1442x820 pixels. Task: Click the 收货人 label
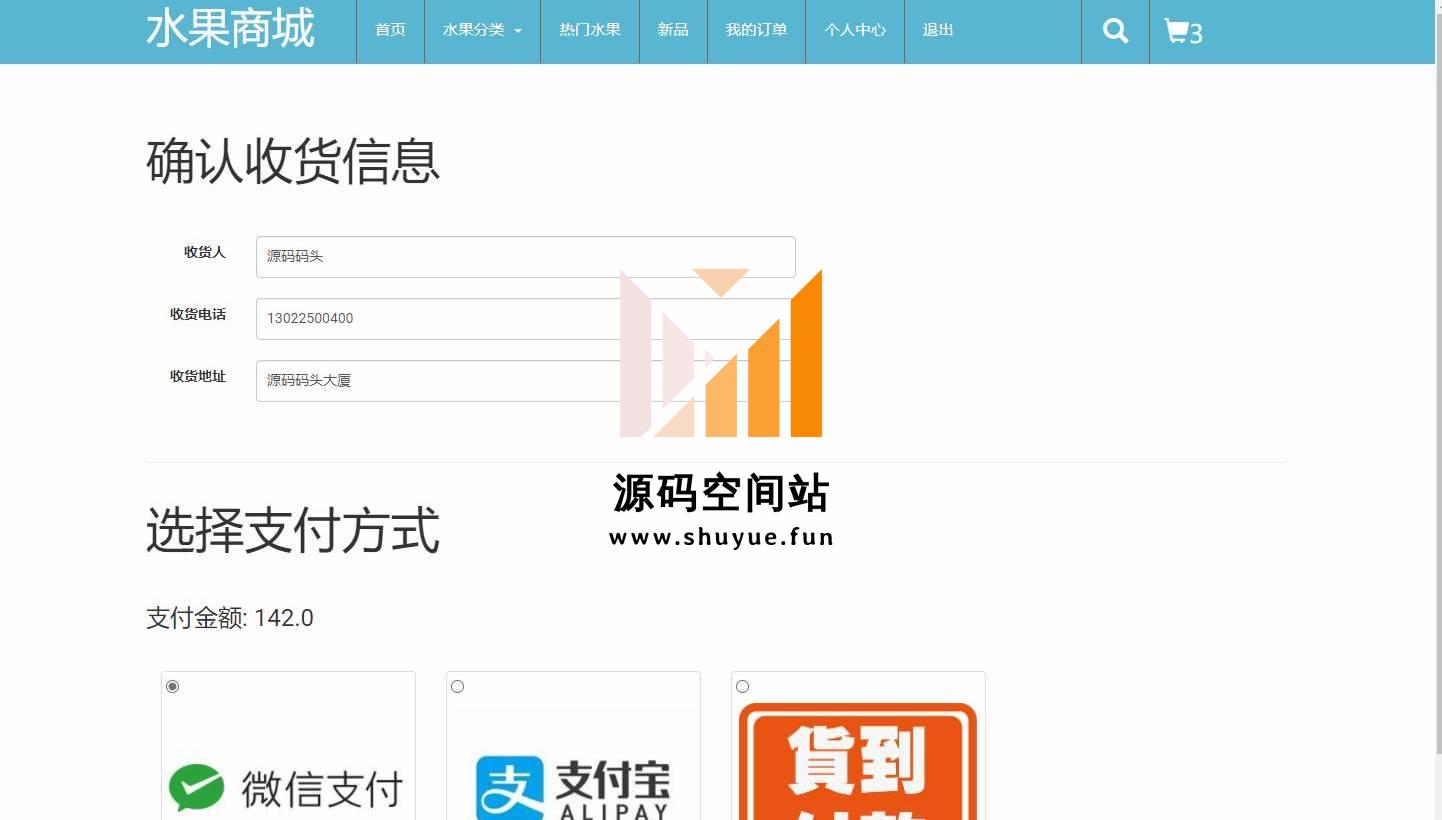(x=205, y=252)
